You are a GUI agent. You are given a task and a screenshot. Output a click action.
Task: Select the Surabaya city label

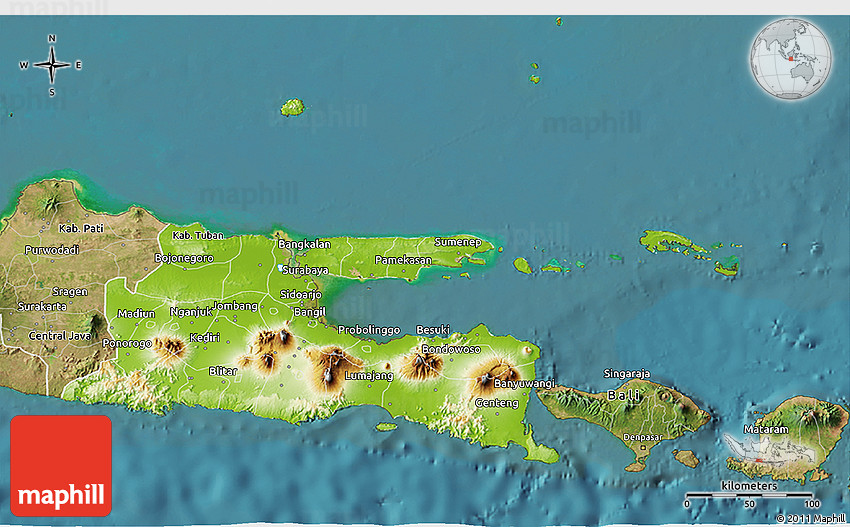click(x=305, y=270)
